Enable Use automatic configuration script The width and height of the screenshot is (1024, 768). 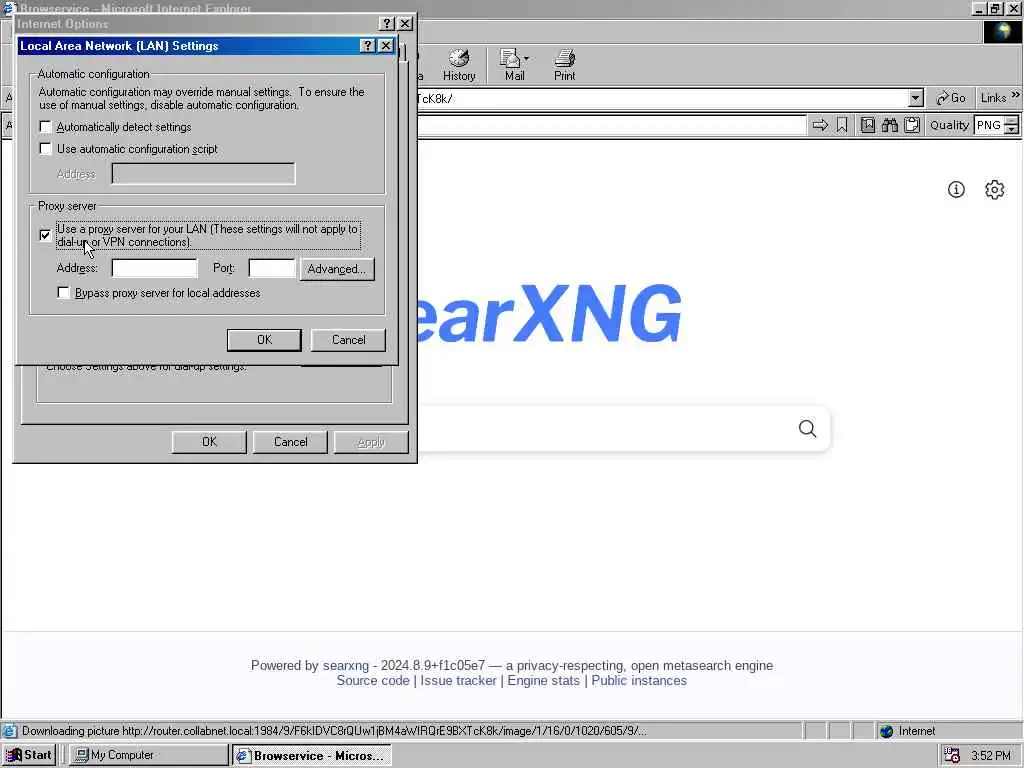pos(46,149)
